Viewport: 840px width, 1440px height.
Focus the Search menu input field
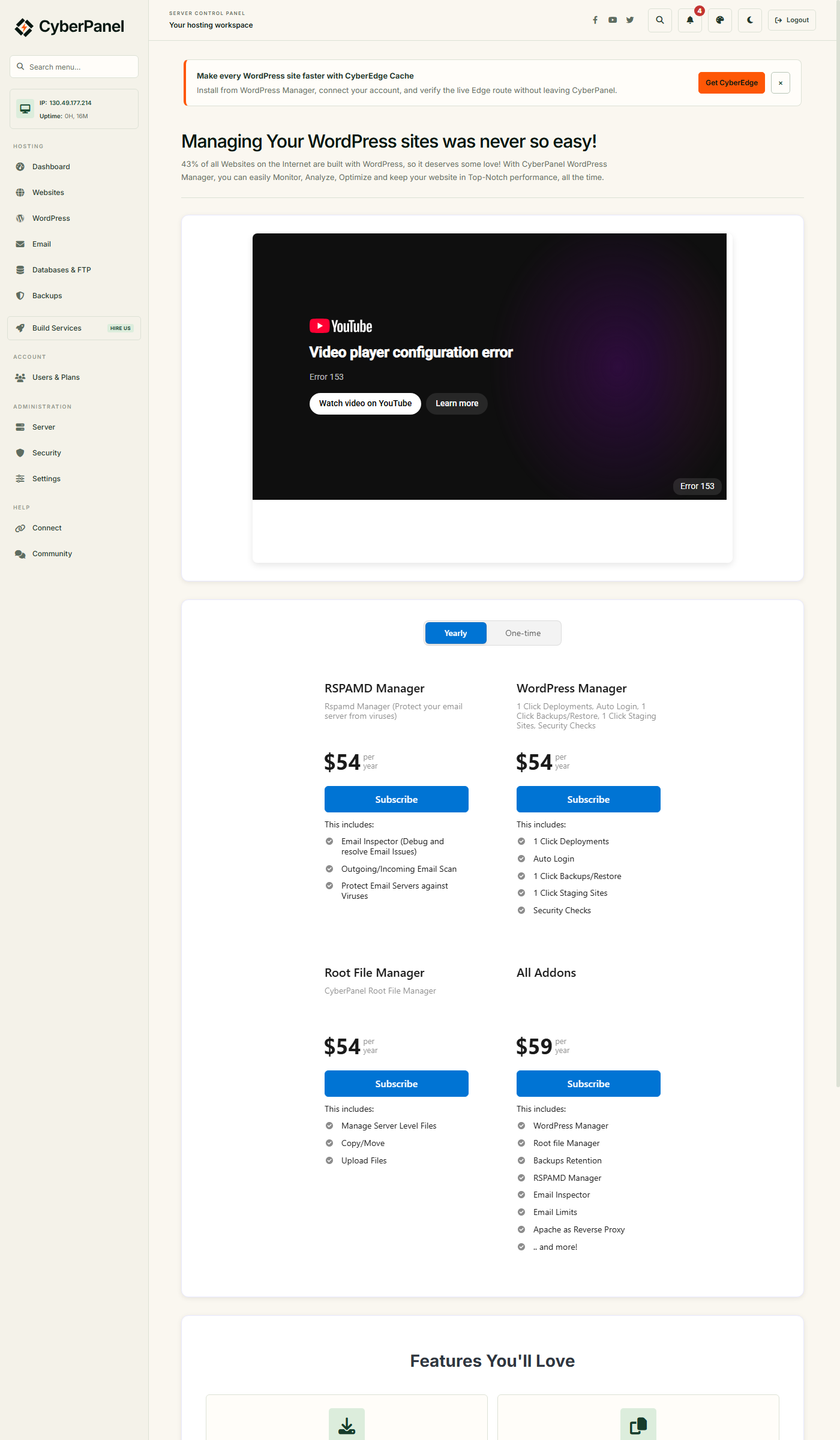[x=74, y=67]
